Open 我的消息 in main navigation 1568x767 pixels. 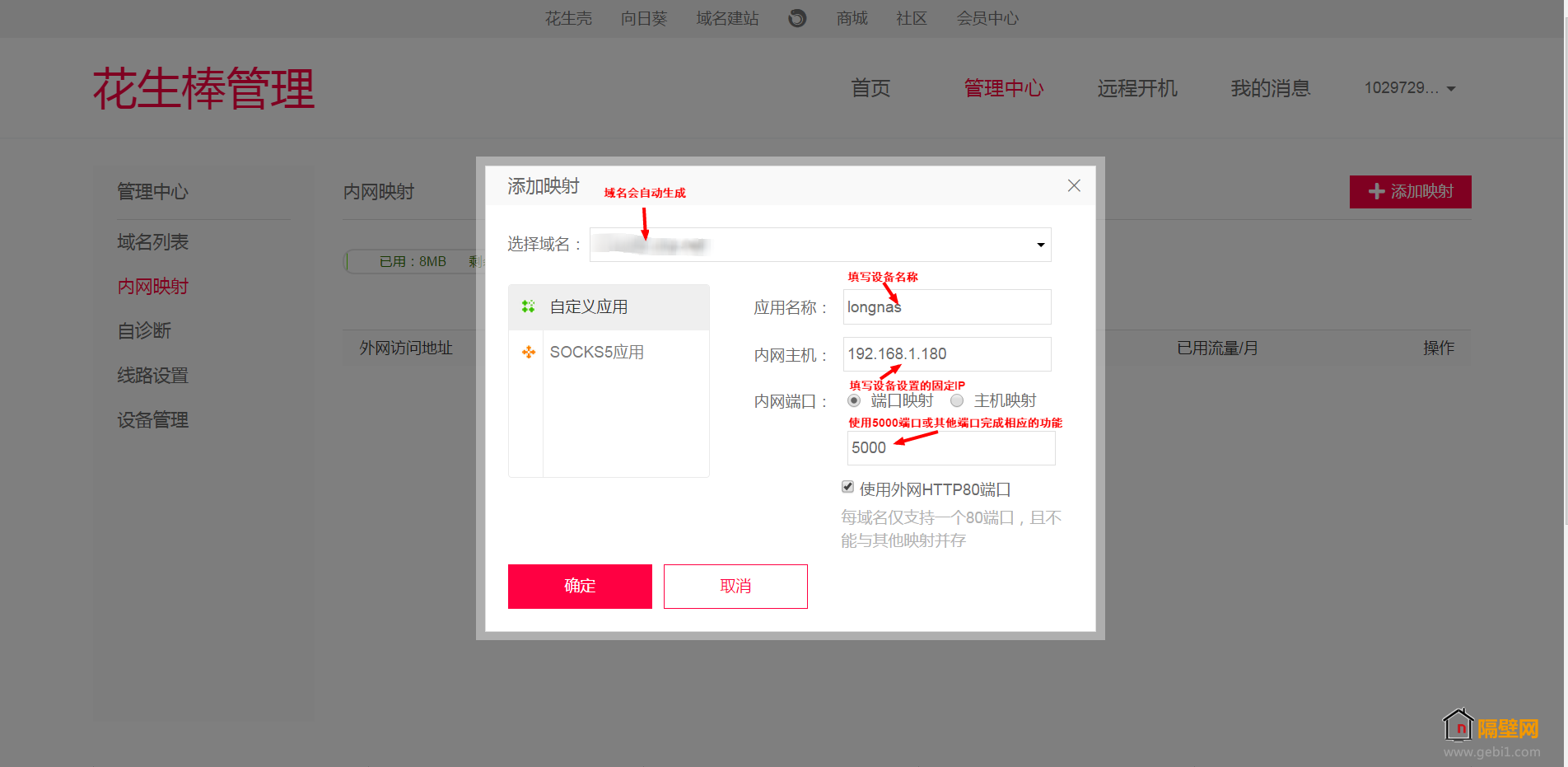pyautogui.click(x=1271, y=88)
